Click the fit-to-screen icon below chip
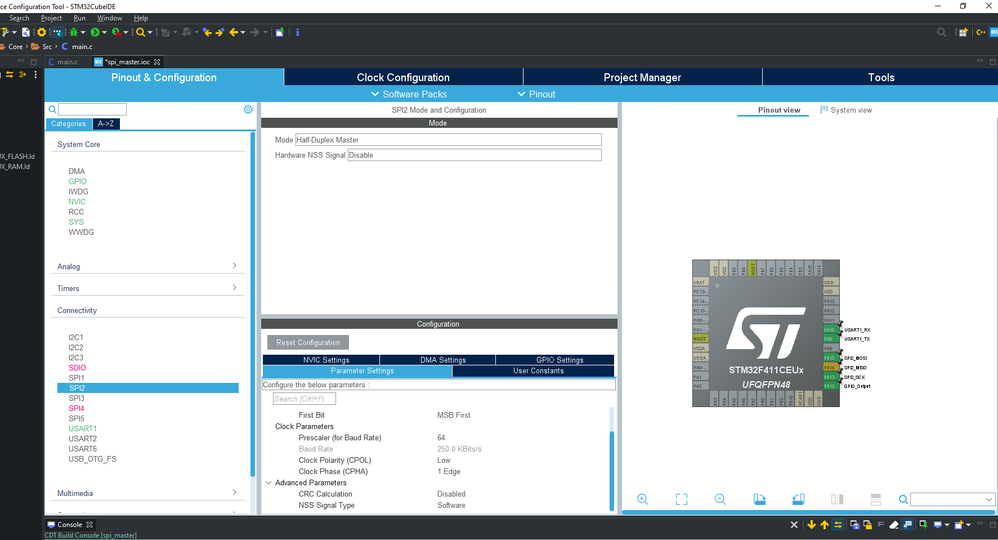The width and height of the screenshot is (998, 540). pyautogui.click(x=682, y=499)
